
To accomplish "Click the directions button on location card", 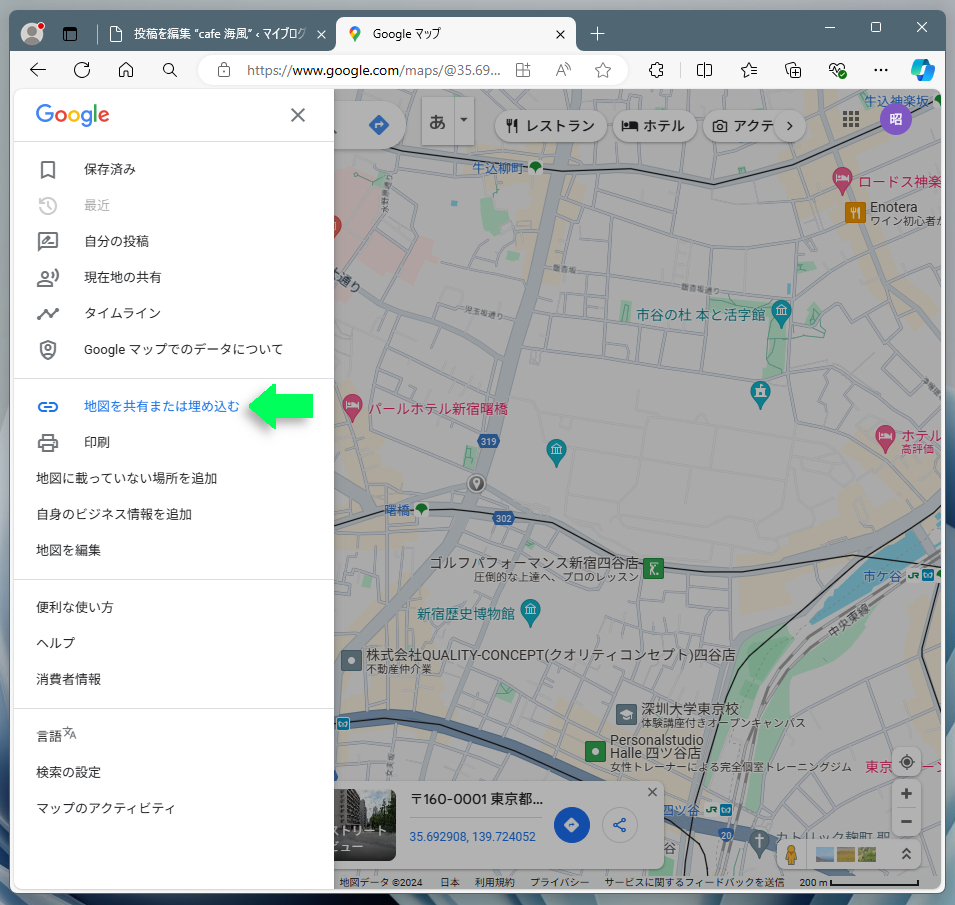I will click(x=571, y=825).
